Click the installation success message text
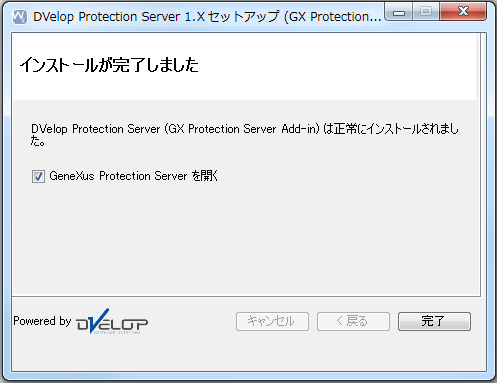Viewport: 497px width, 383px height. coord(245,135)
